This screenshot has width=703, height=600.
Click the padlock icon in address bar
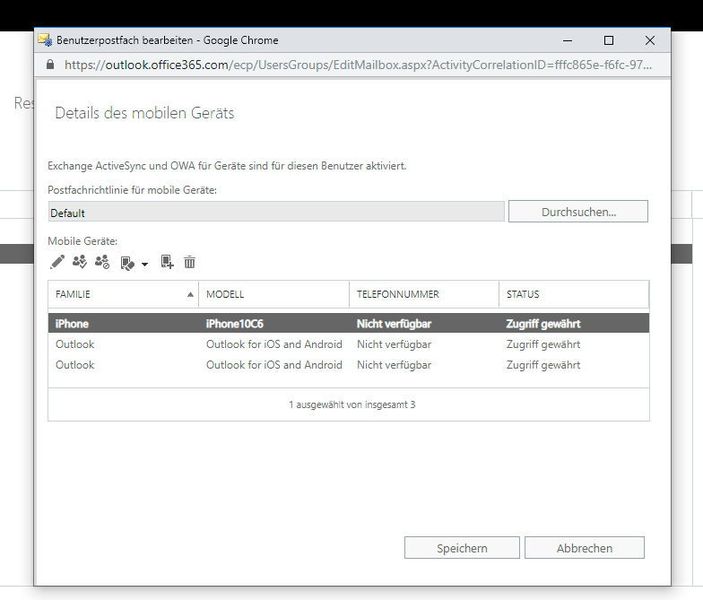coord(50,65)
